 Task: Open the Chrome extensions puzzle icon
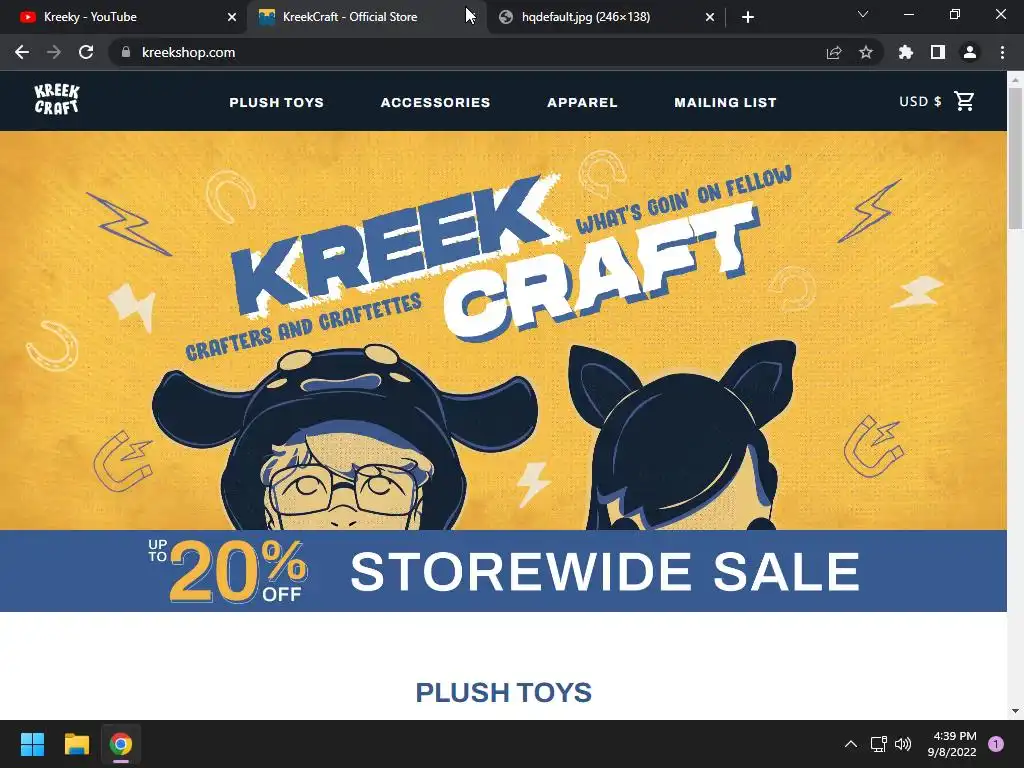tap(906, 52)
